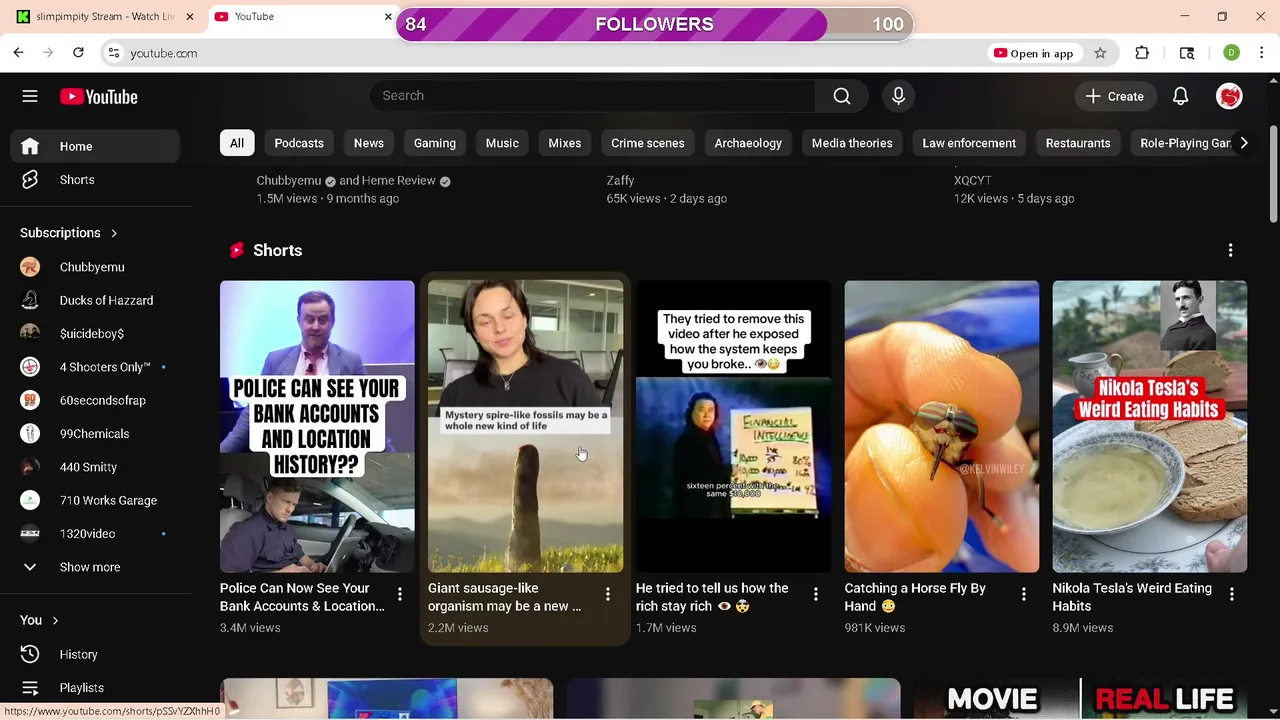The width and height of the screenshot is (1280, 720).
Task: Open the browser extensions puzzle icon
Action: click(1142, 53)
